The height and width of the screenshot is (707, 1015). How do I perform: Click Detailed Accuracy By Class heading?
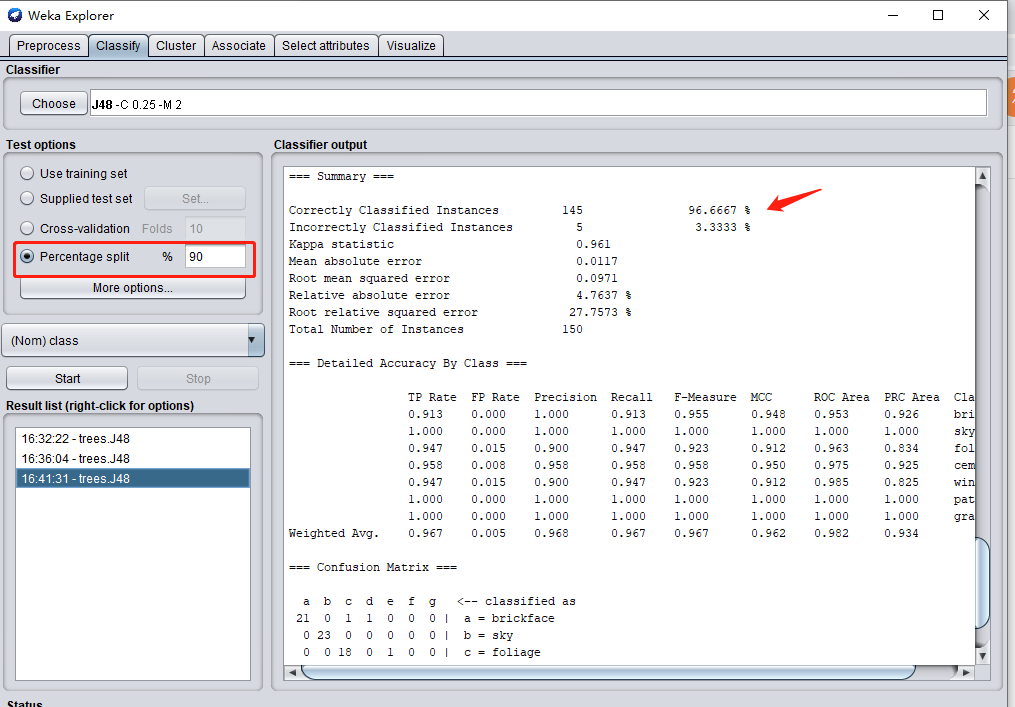click(408, 363)
